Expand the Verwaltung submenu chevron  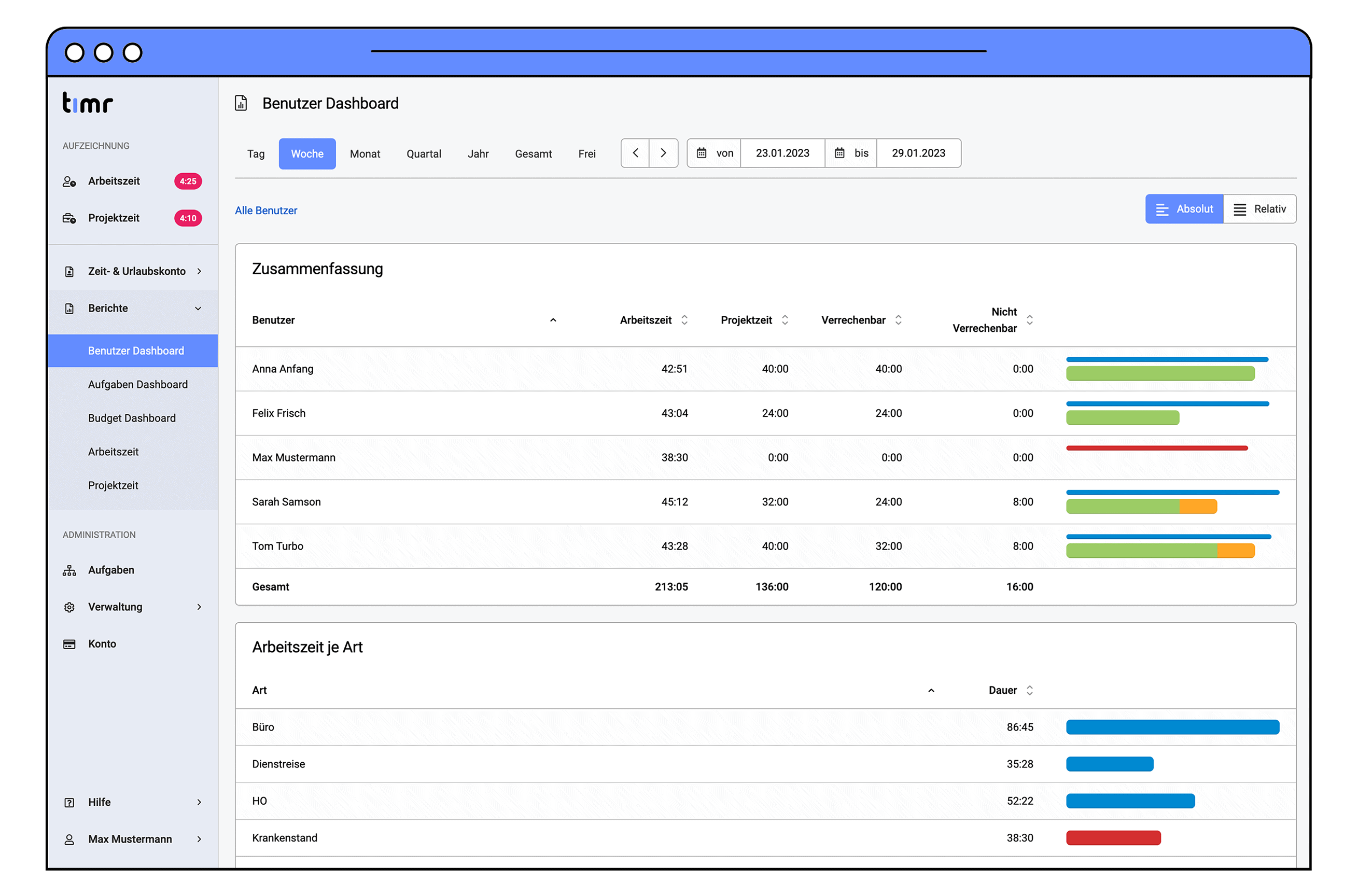point(200,607)
